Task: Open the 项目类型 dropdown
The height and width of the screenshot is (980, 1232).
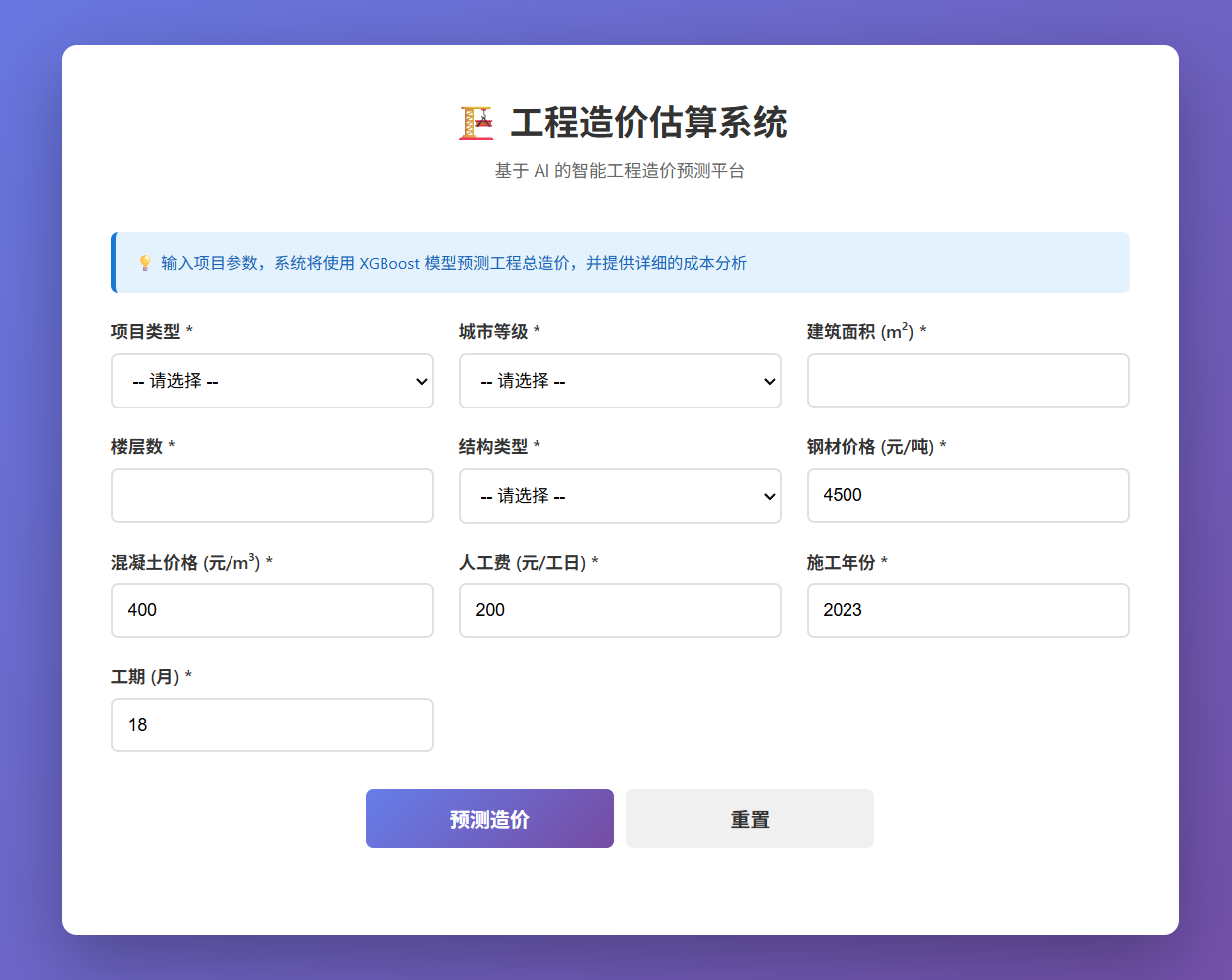Action: [272, 381]
